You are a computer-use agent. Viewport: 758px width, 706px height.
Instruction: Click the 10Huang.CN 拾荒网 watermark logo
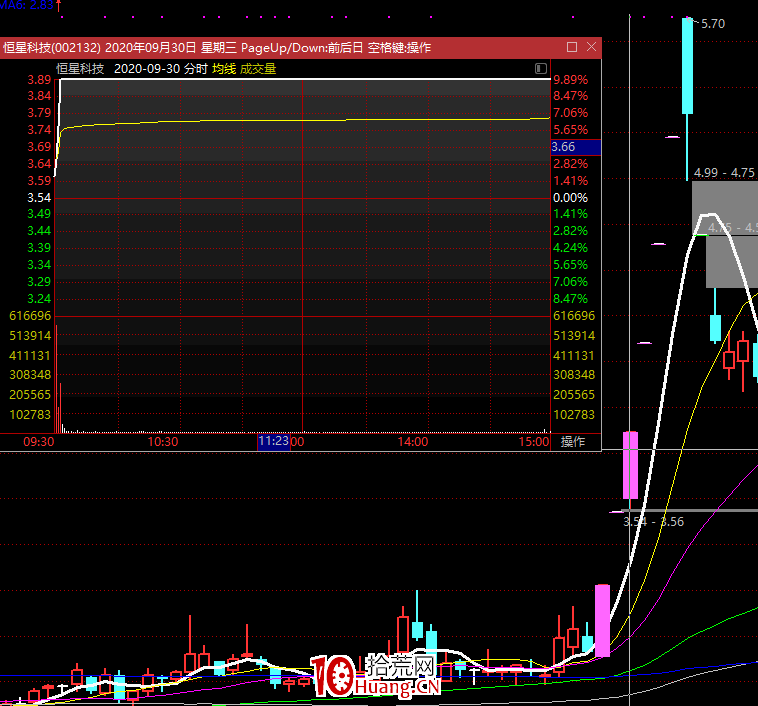coord(375,675)
